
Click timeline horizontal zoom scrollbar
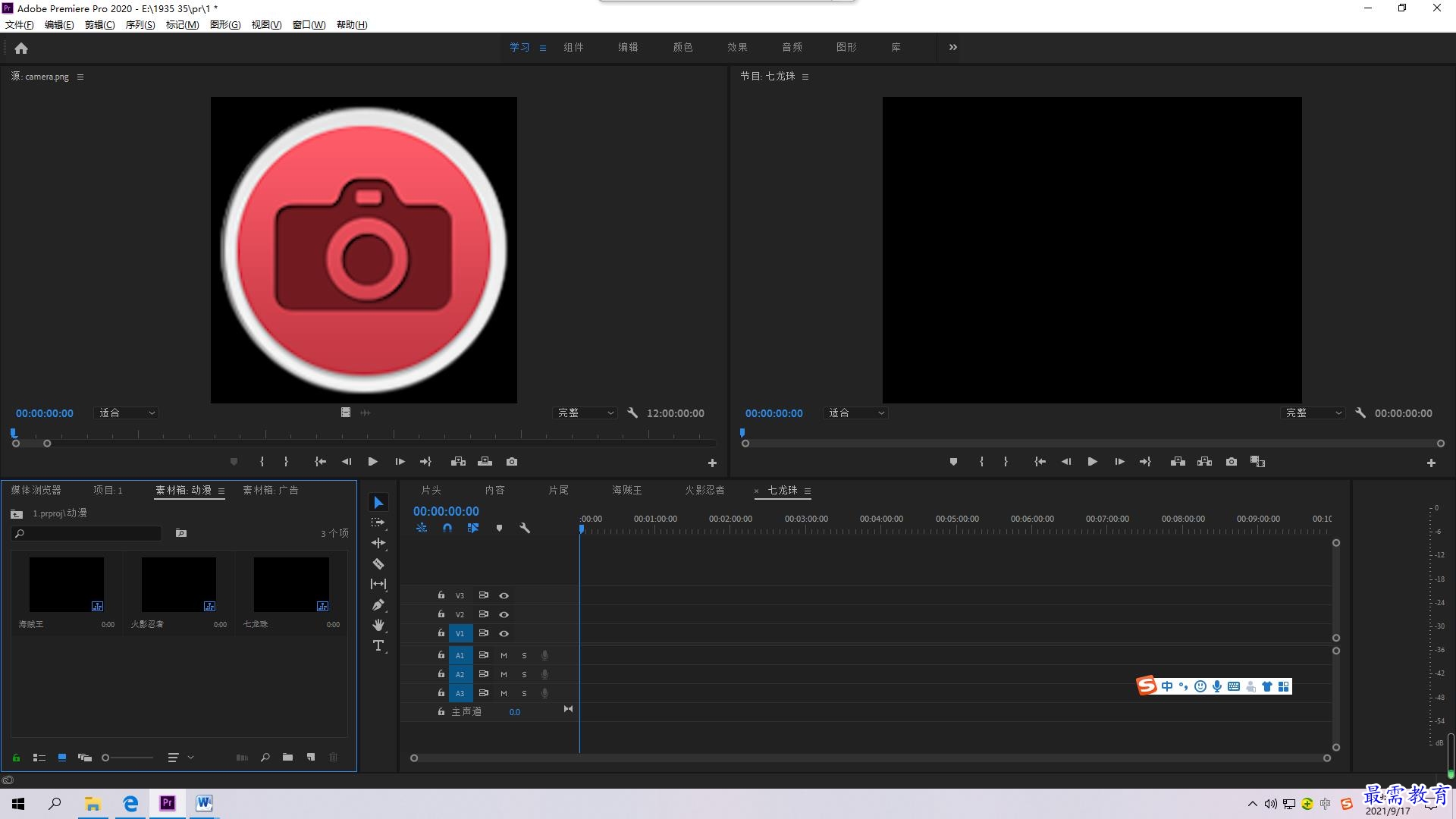point(870,758)
